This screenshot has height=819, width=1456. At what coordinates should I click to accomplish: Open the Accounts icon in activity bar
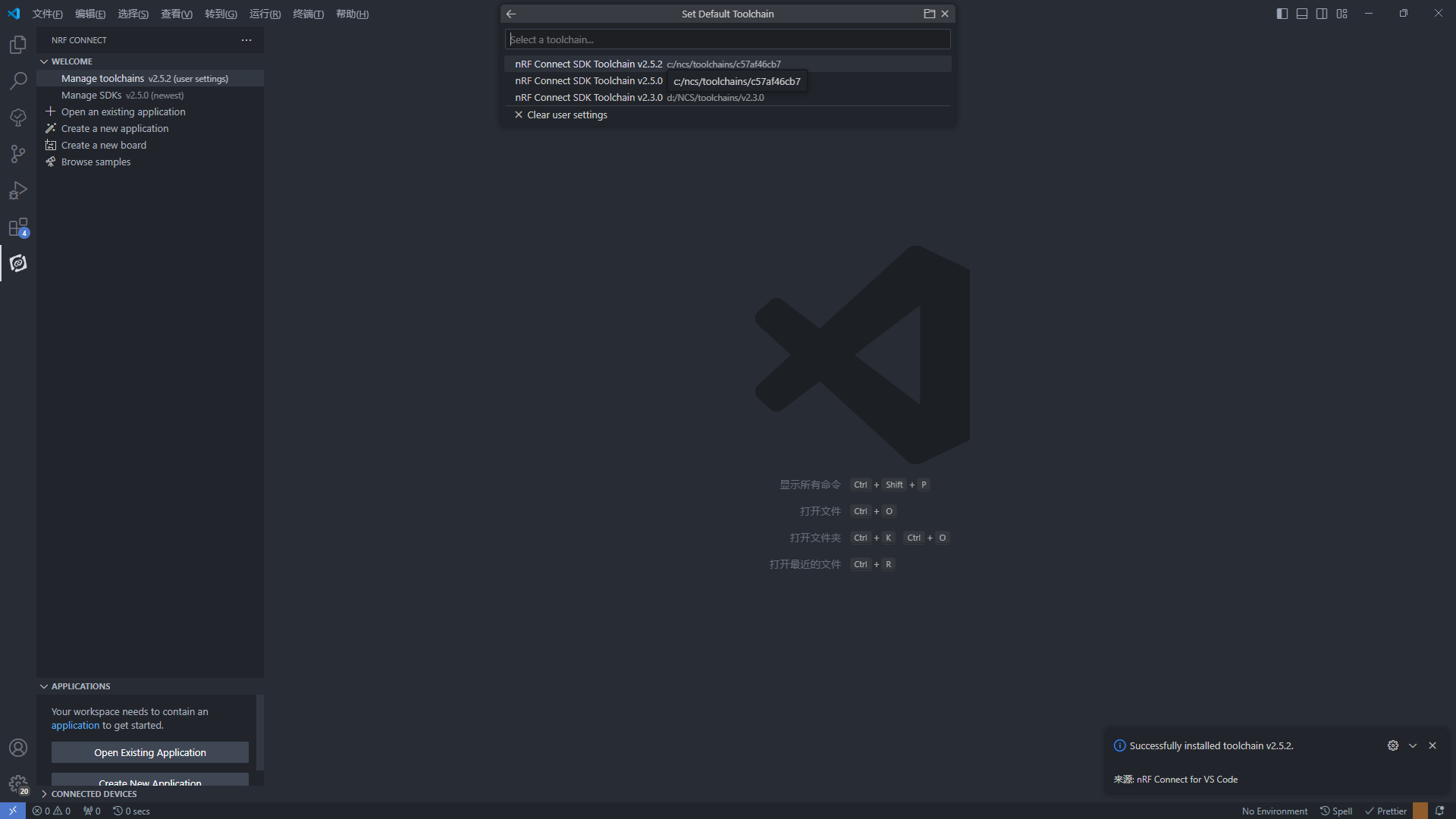point(18,748)
